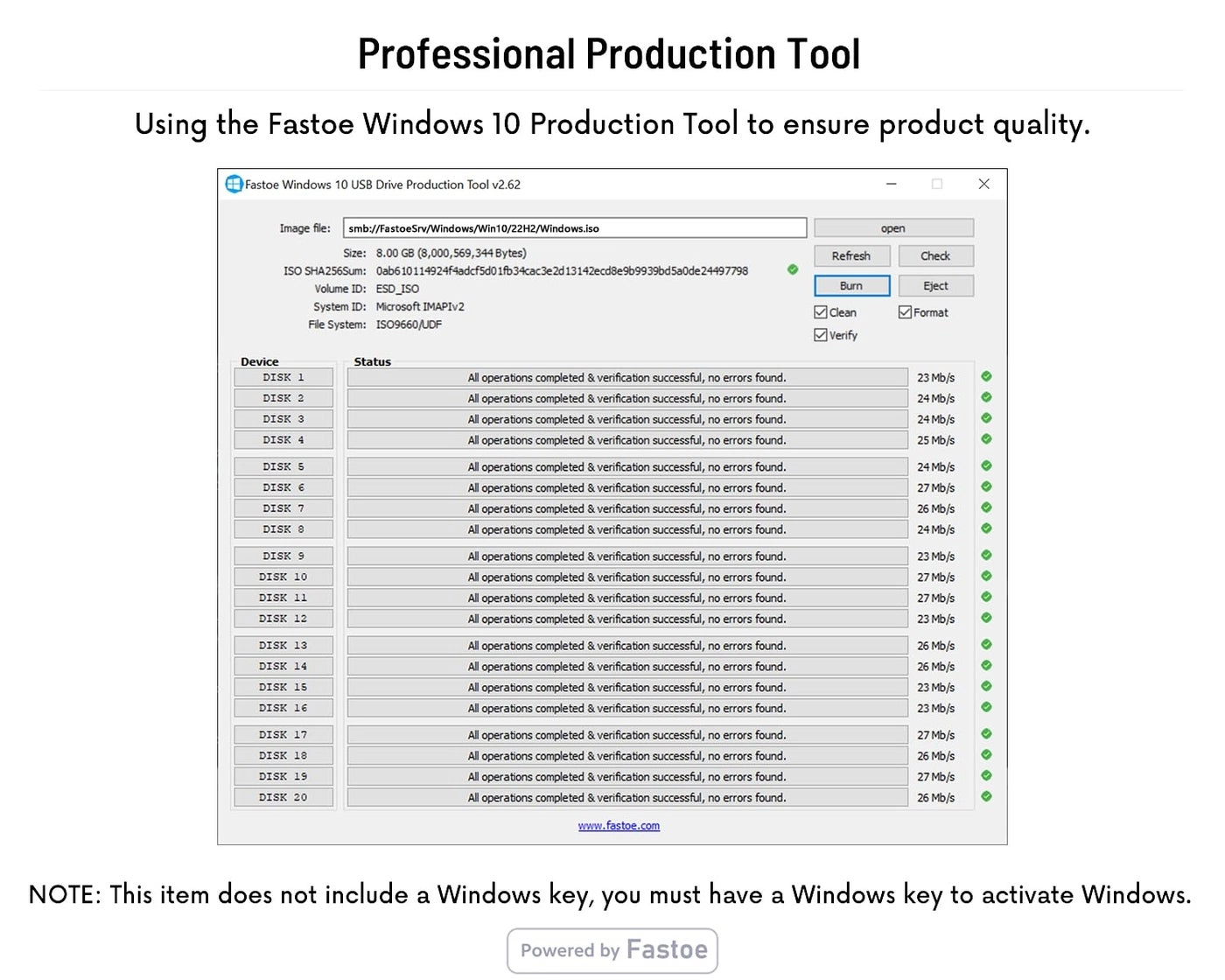The width and height of the screenshot is (1225, 980).
Task: Click the open button next to Image file
Action: pyautogui.click(x=893, y=227)
